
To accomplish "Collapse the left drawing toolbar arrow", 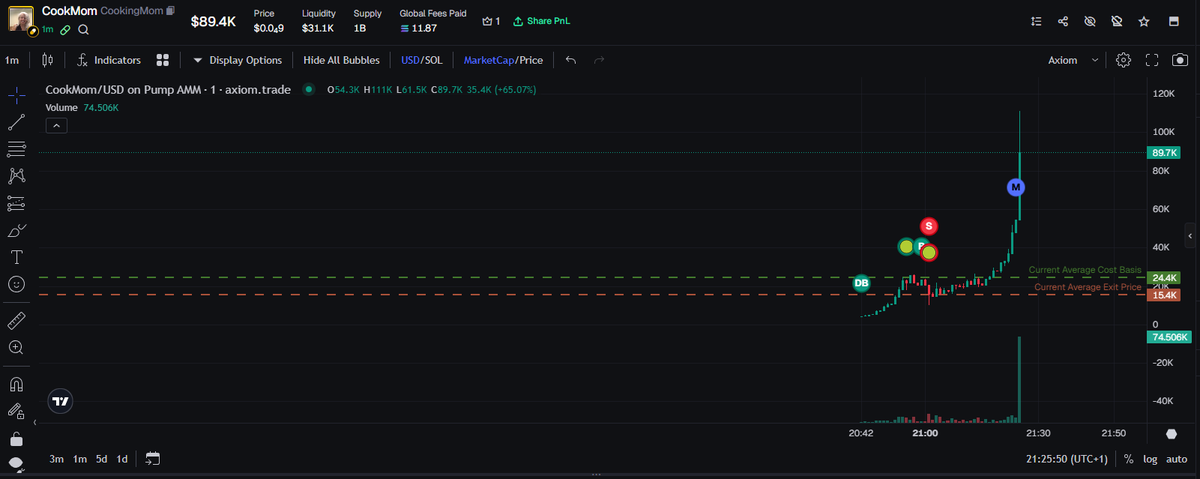I will point(35,423).
